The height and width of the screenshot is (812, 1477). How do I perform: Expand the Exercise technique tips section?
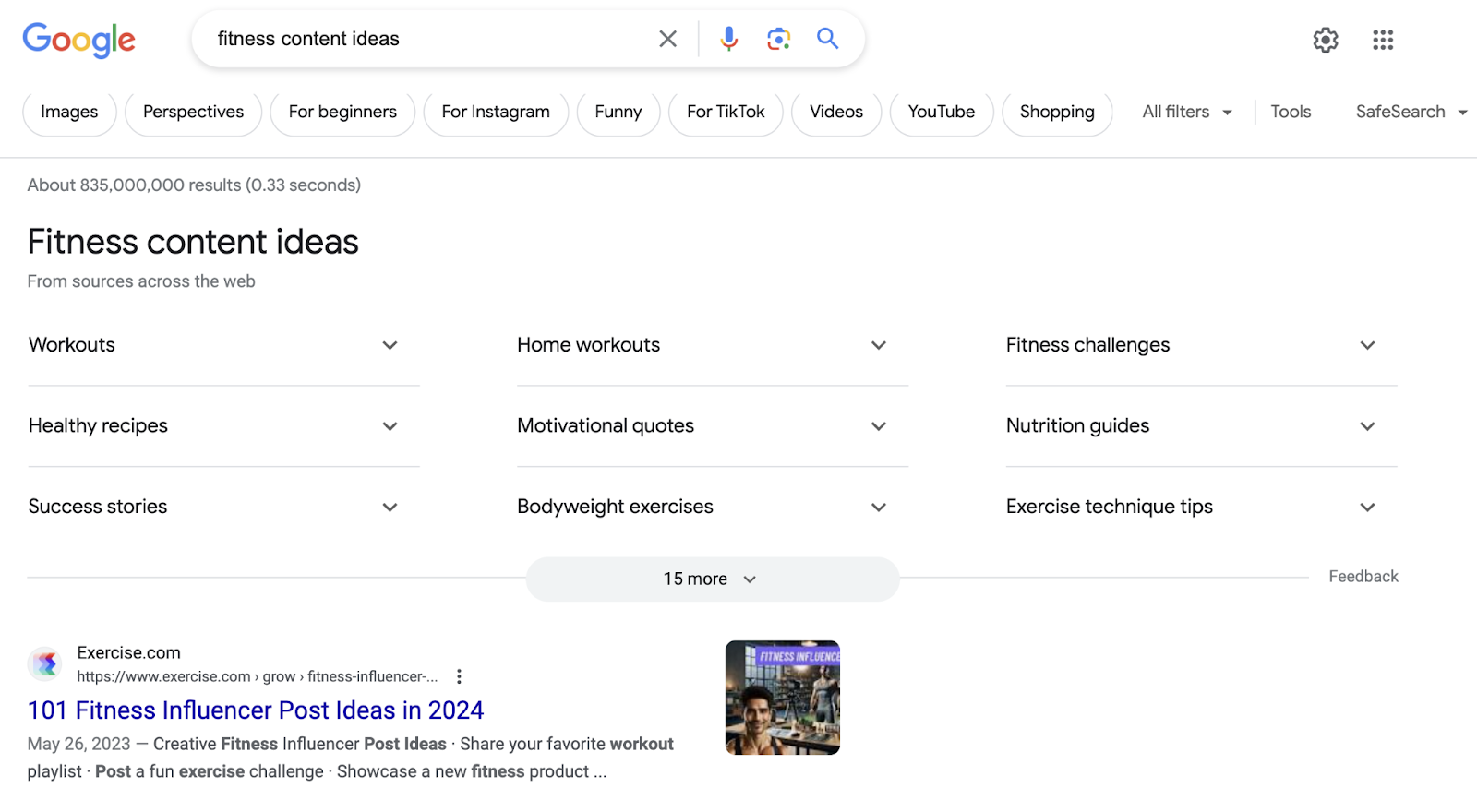[1367, 507]
